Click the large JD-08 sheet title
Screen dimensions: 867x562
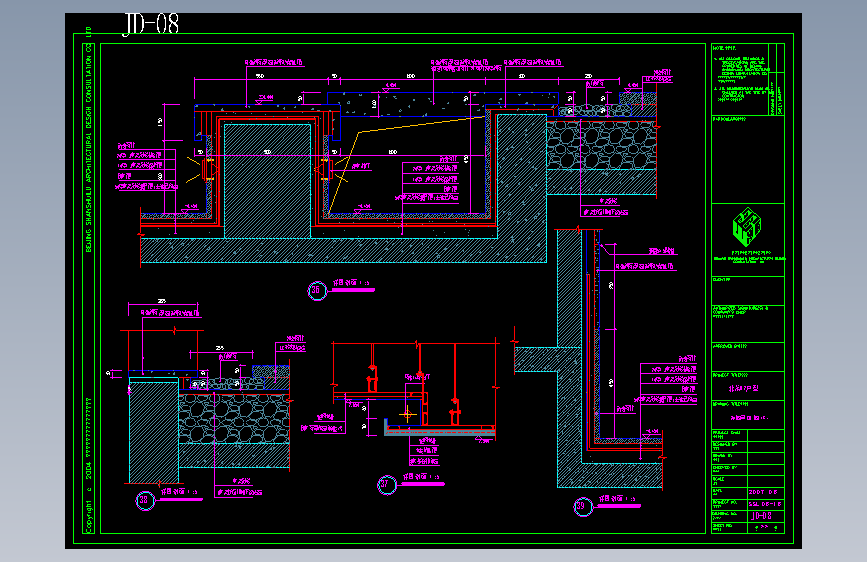pos(151,24)
